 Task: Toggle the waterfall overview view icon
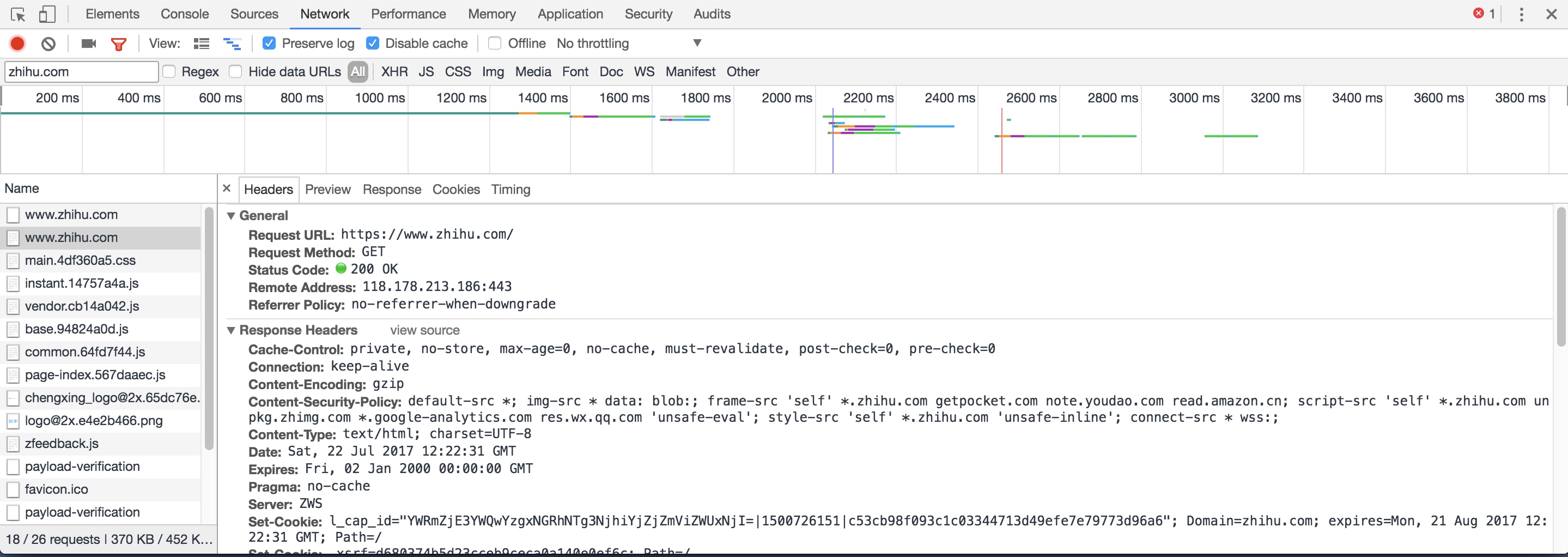(x=232, y=43)
